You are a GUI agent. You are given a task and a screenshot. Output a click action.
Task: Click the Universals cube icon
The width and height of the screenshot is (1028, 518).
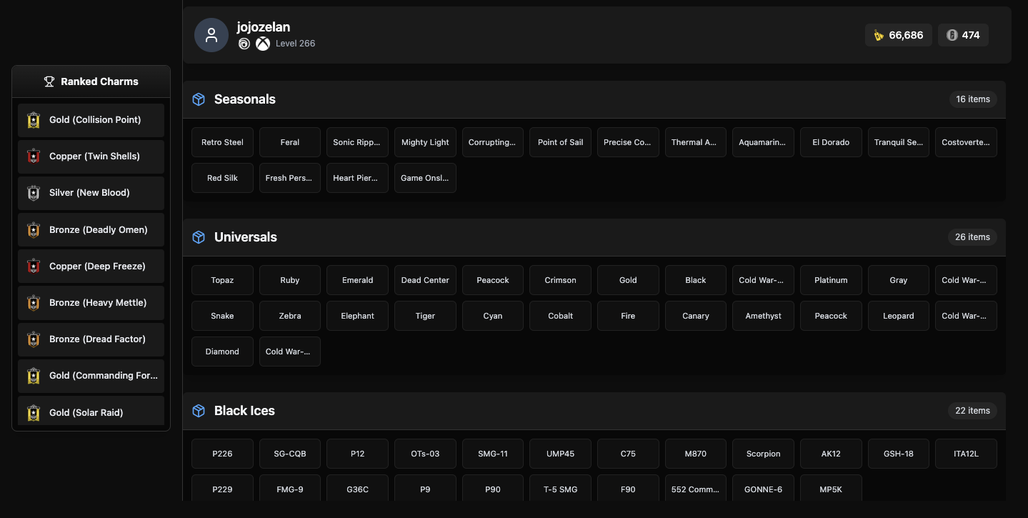[199, 237]
